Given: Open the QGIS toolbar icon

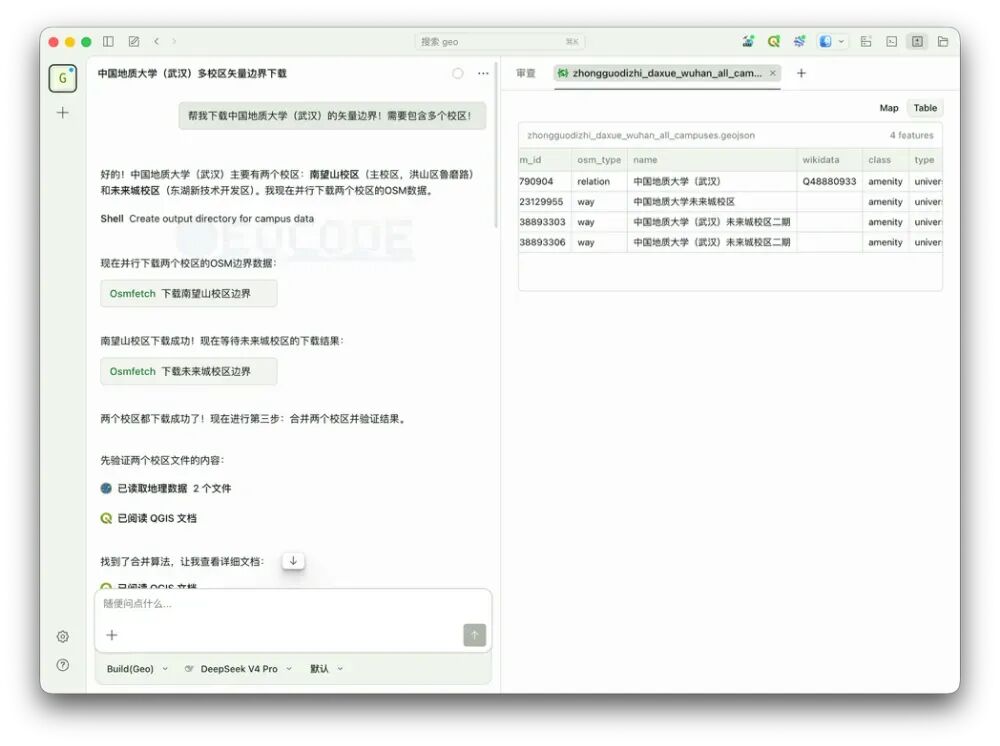Looking at the screenshot, I should pyautogui.click(x=774, y=41).
